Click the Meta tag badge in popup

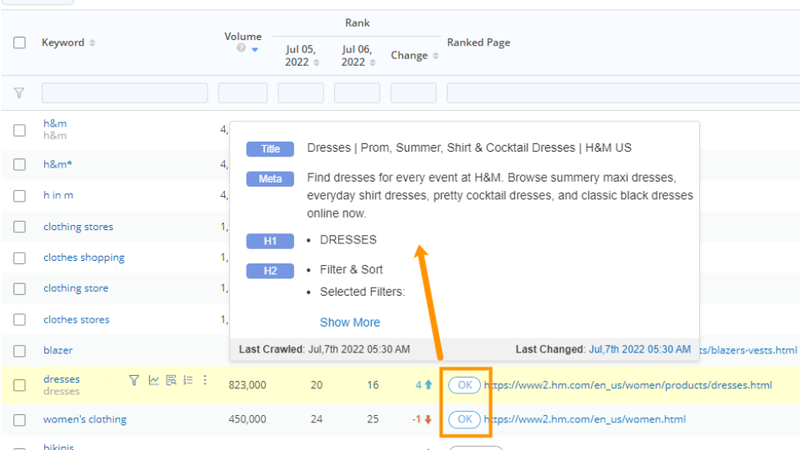[270, 179]
